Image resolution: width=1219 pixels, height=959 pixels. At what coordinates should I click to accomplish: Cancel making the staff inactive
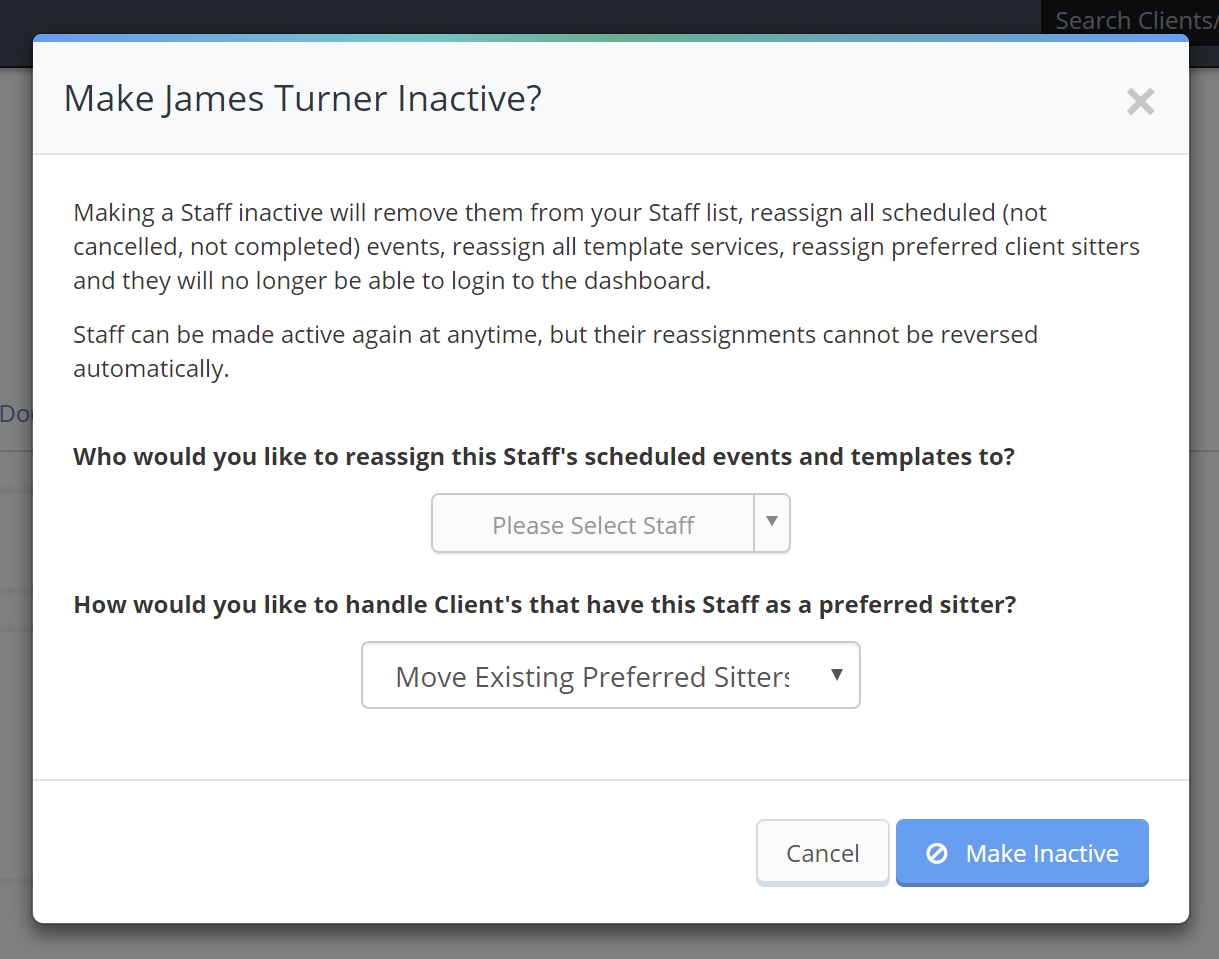tap(822, 853)
